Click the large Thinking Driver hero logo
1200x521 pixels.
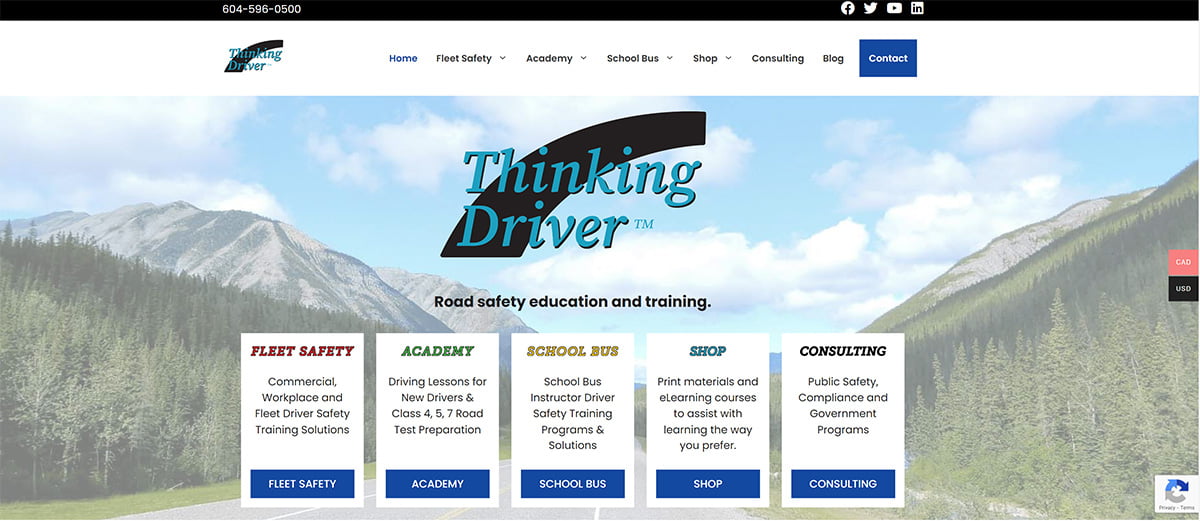coord(573,195)
